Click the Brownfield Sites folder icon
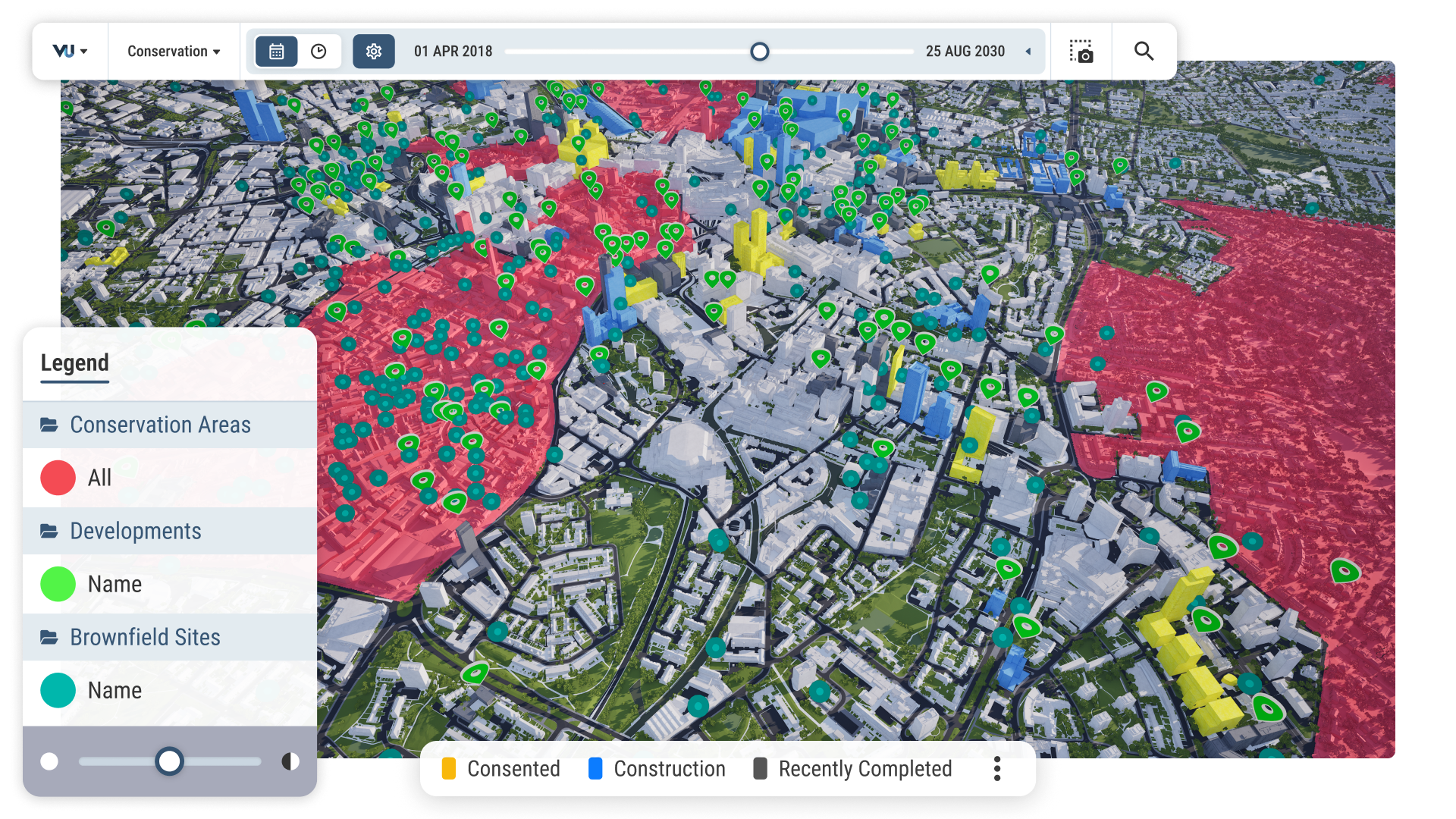The height and width of the screenshot is (819, 1456). coord(49,637)
